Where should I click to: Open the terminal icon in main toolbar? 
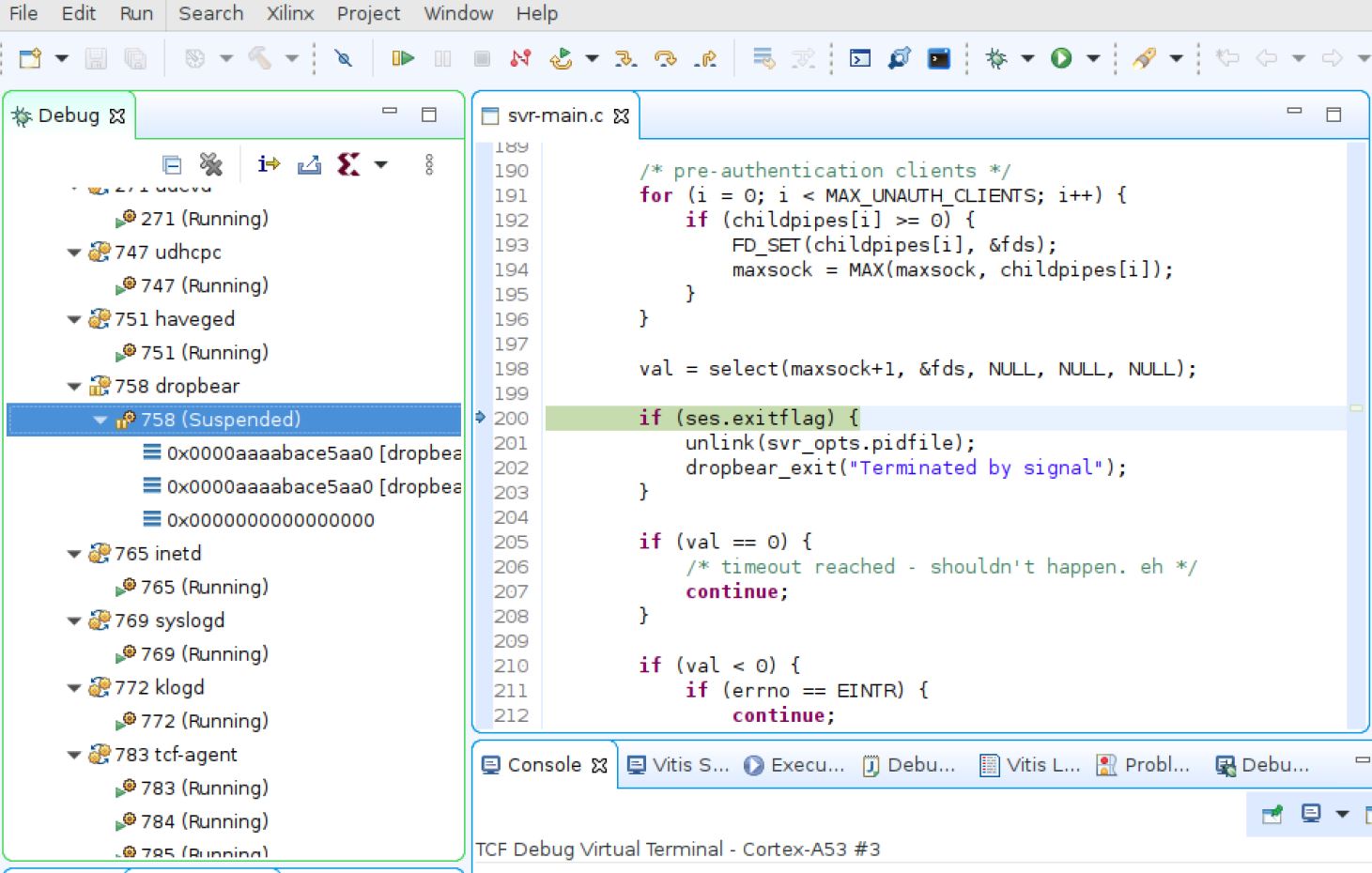tap(938, 58)
